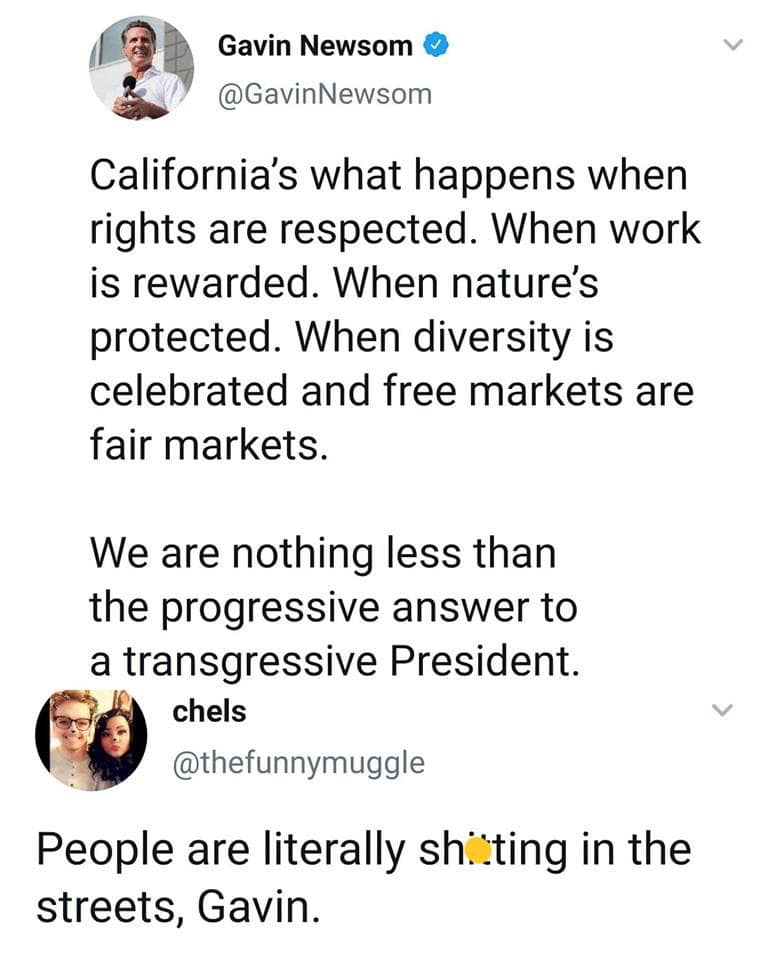This screenshot has width=768, height=960.
Task: Expand the chevron menu on chels' reply
Action: 723,710
